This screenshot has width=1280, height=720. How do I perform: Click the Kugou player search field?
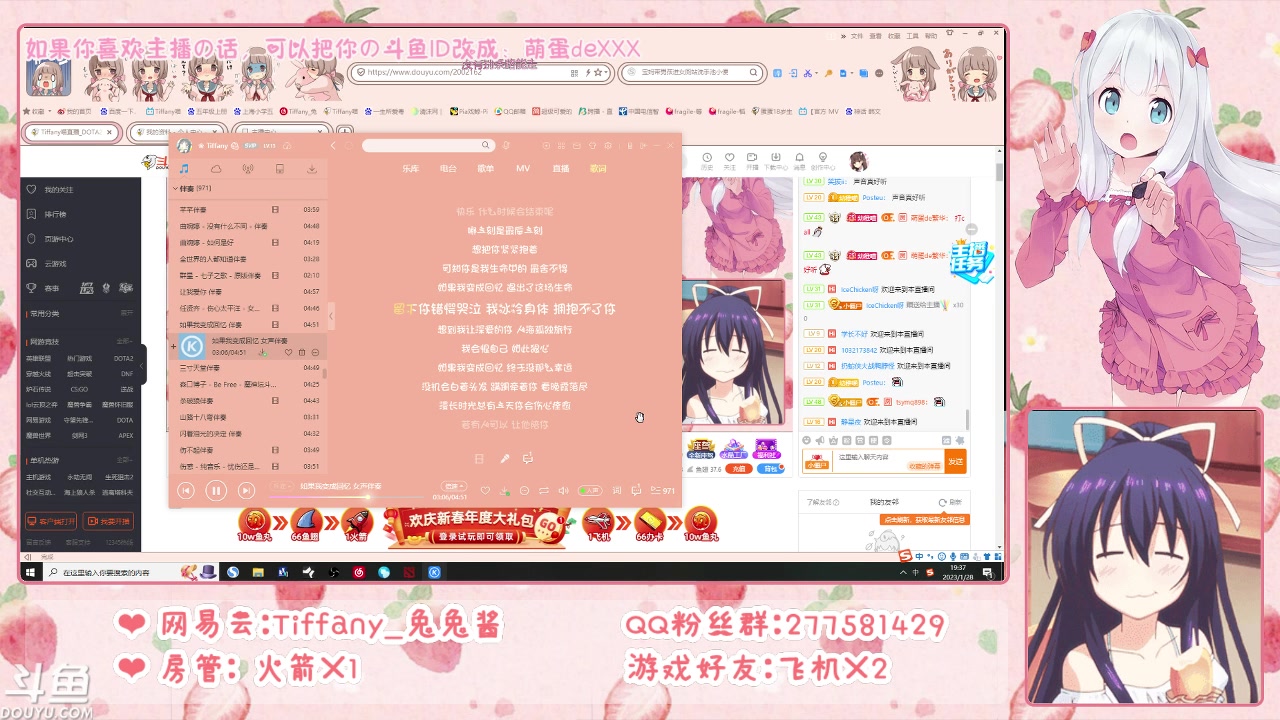(428, 146)
